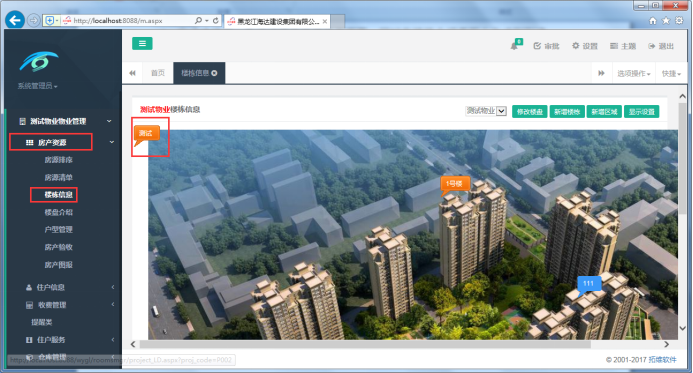Open 房产图报 in the sidebar
The width and height of the screenshot is (693, 373).
click(58, 265)
